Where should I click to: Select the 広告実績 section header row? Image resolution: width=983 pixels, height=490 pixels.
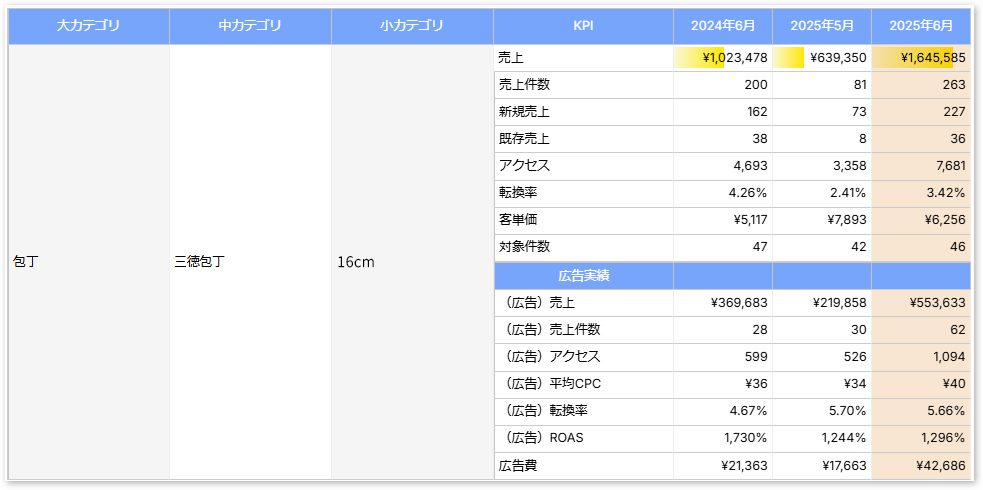point(583,275)
